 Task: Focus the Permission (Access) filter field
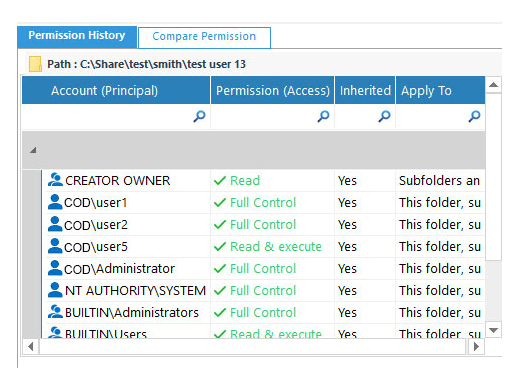(x=273, y=116)
